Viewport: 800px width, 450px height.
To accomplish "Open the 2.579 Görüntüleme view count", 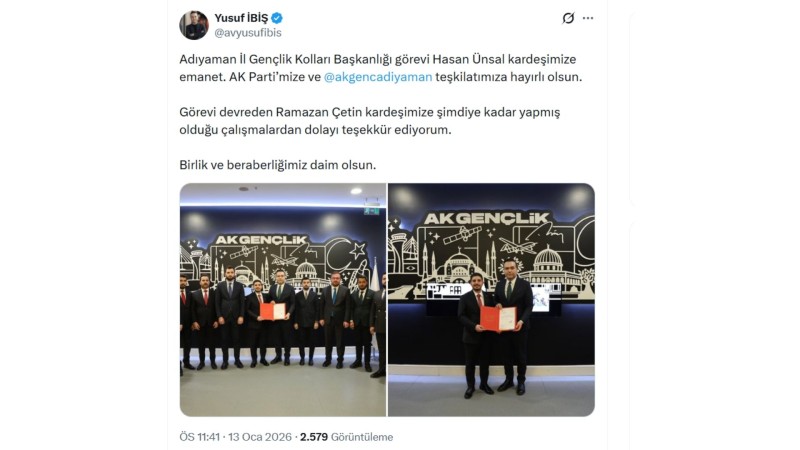I will coord(346,437).
